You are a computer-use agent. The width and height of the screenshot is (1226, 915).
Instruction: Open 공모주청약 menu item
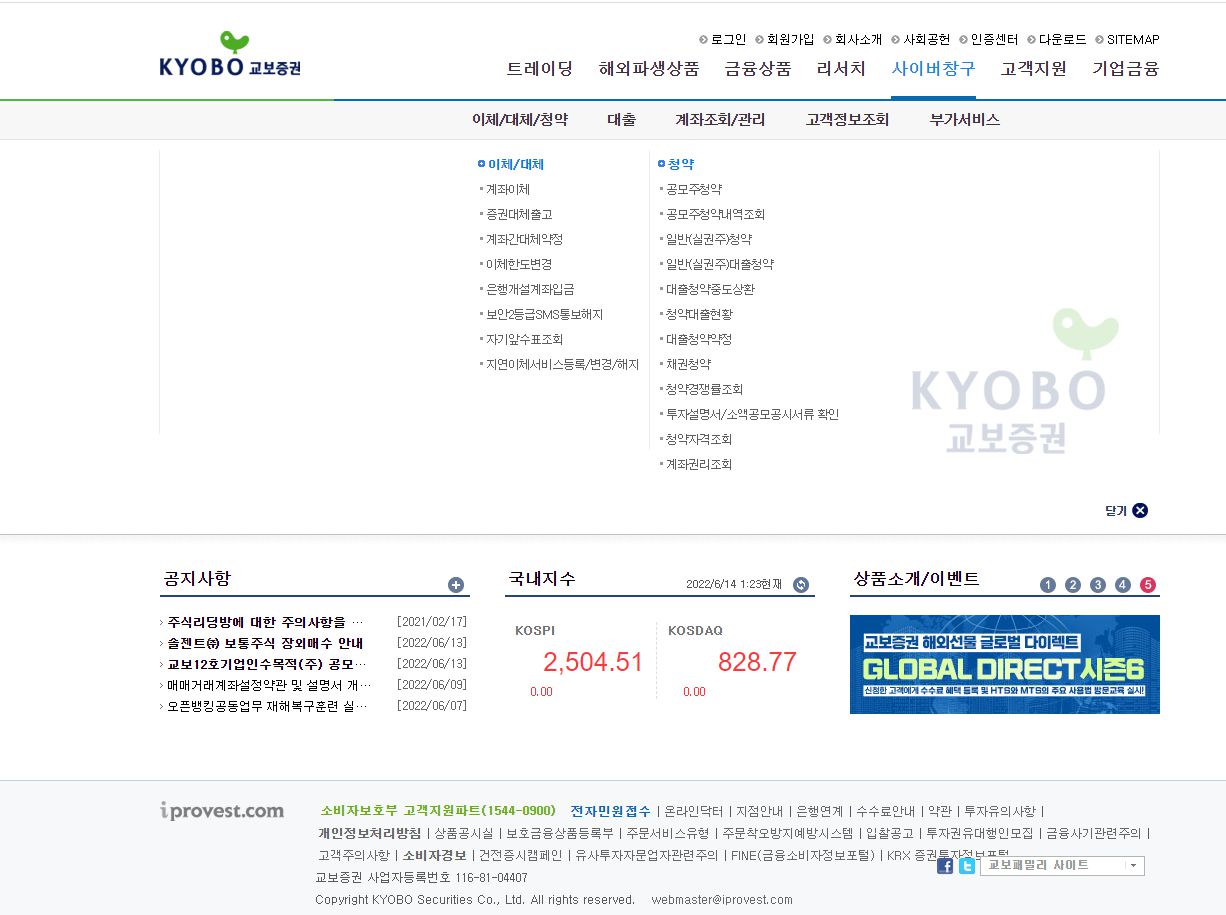[x=694, y=189]
